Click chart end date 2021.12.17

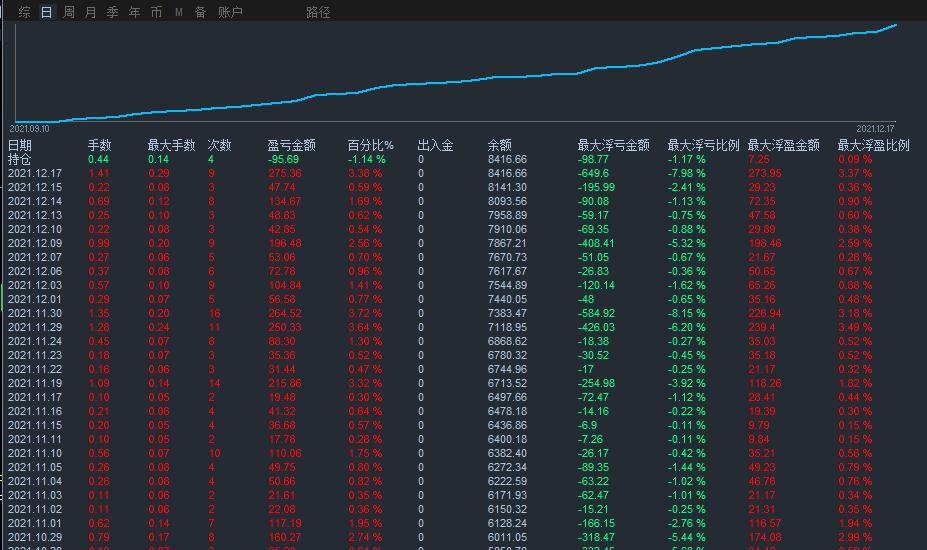tap(875, 128)
